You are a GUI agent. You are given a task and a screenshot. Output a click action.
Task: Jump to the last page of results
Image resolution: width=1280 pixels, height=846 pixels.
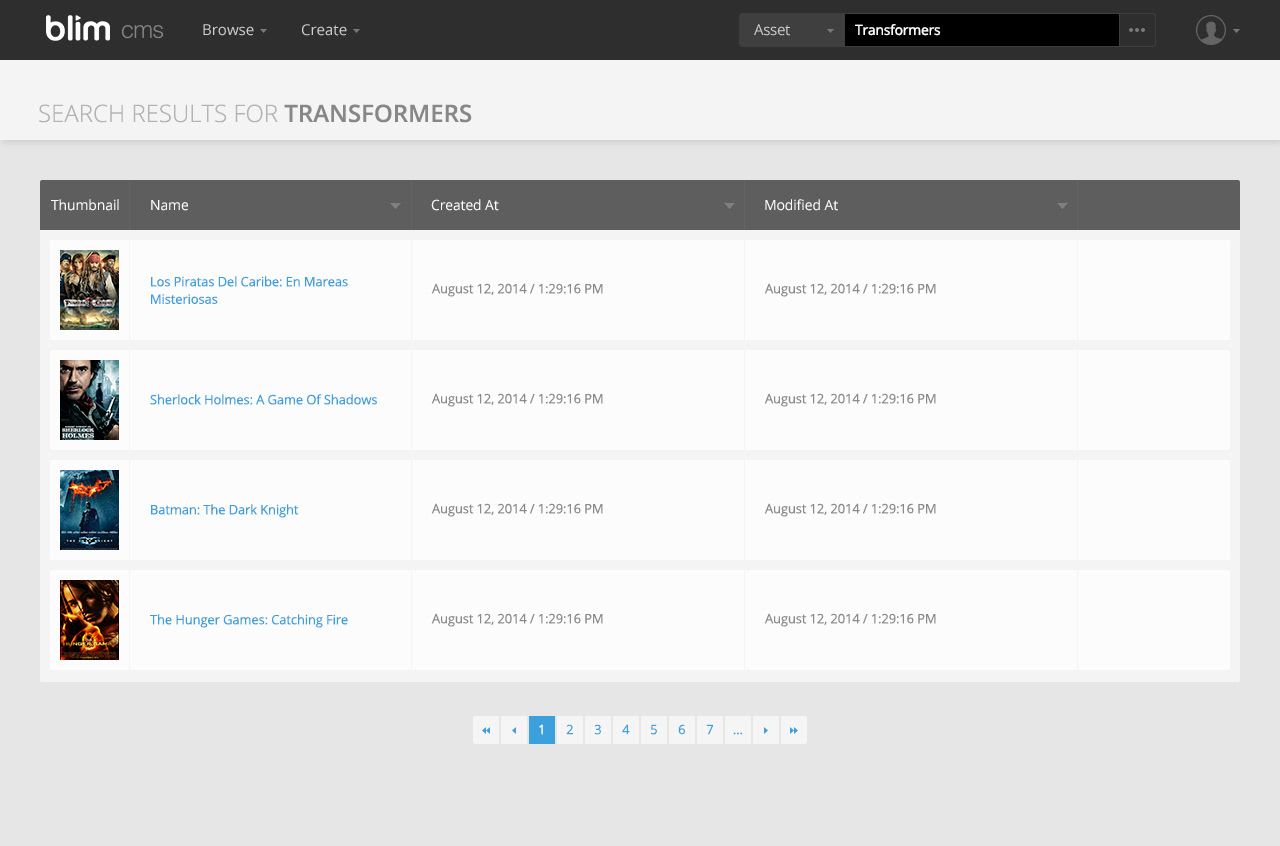[793, 730]
